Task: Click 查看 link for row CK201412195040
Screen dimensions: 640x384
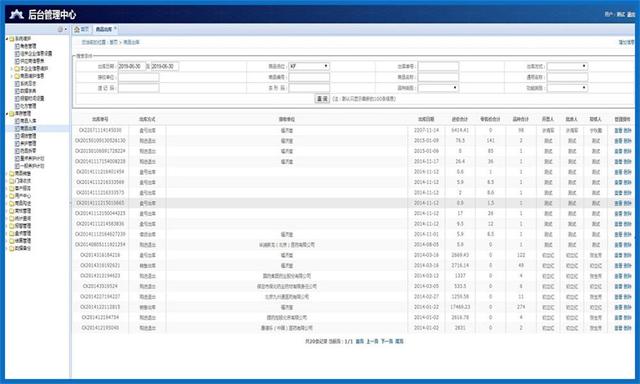Action: point(618,328)
